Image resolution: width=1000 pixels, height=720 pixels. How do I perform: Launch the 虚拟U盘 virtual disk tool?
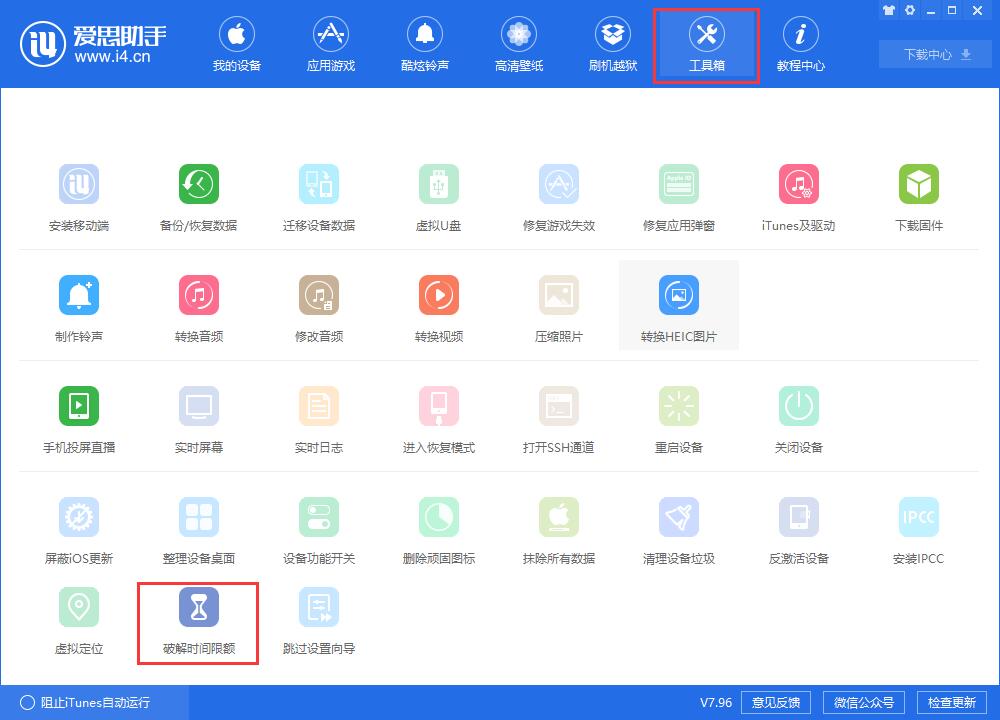coord(438,193)
